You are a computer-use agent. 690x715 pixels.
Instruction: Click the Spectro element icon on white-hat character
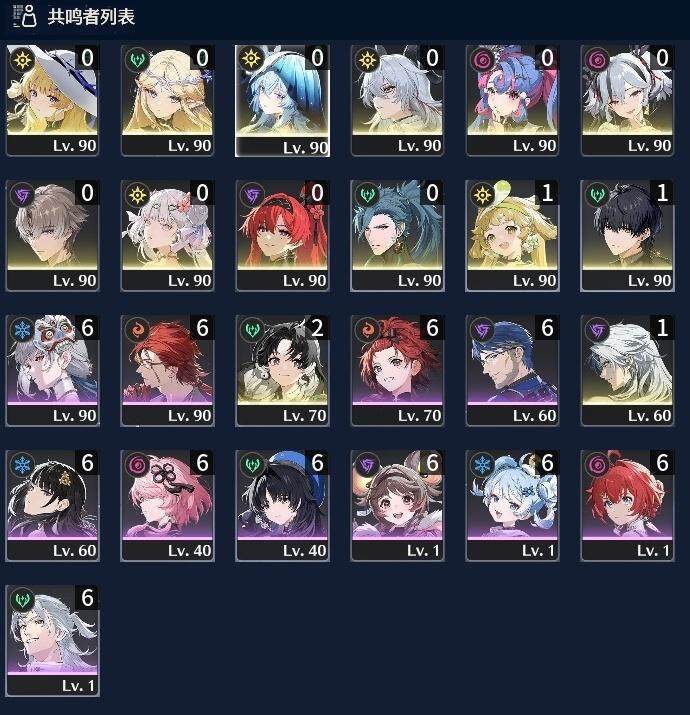coord(22,60)
